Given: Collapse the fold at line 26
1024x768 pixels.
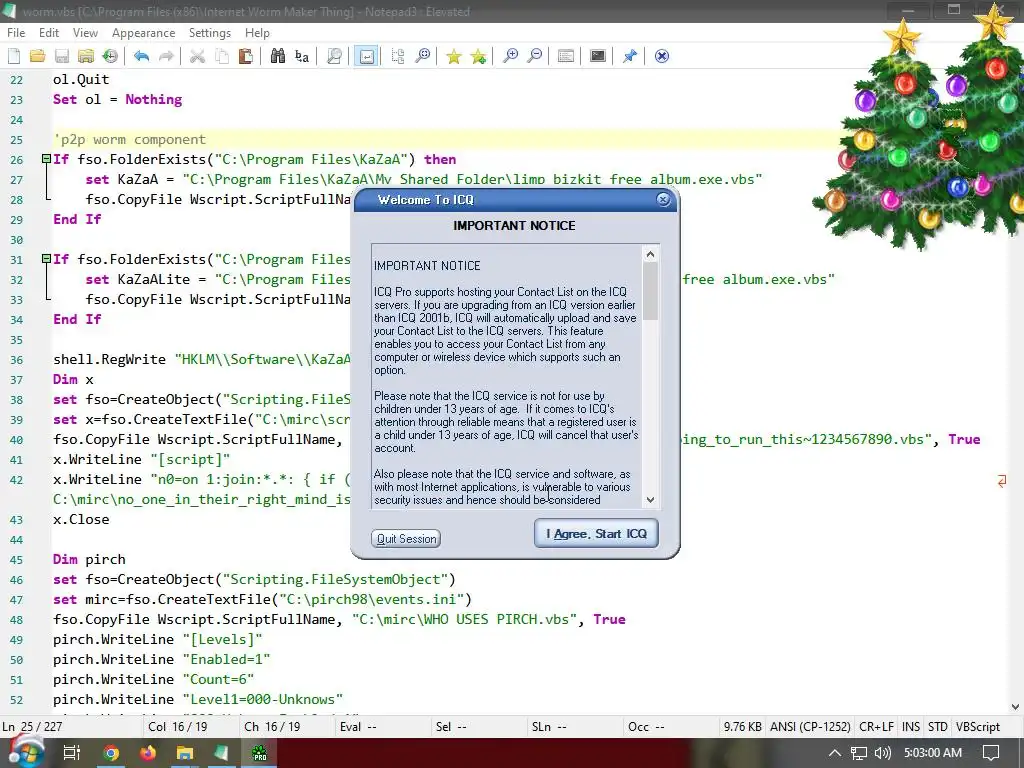Looking at the screenshot, I should pos(46,159).
